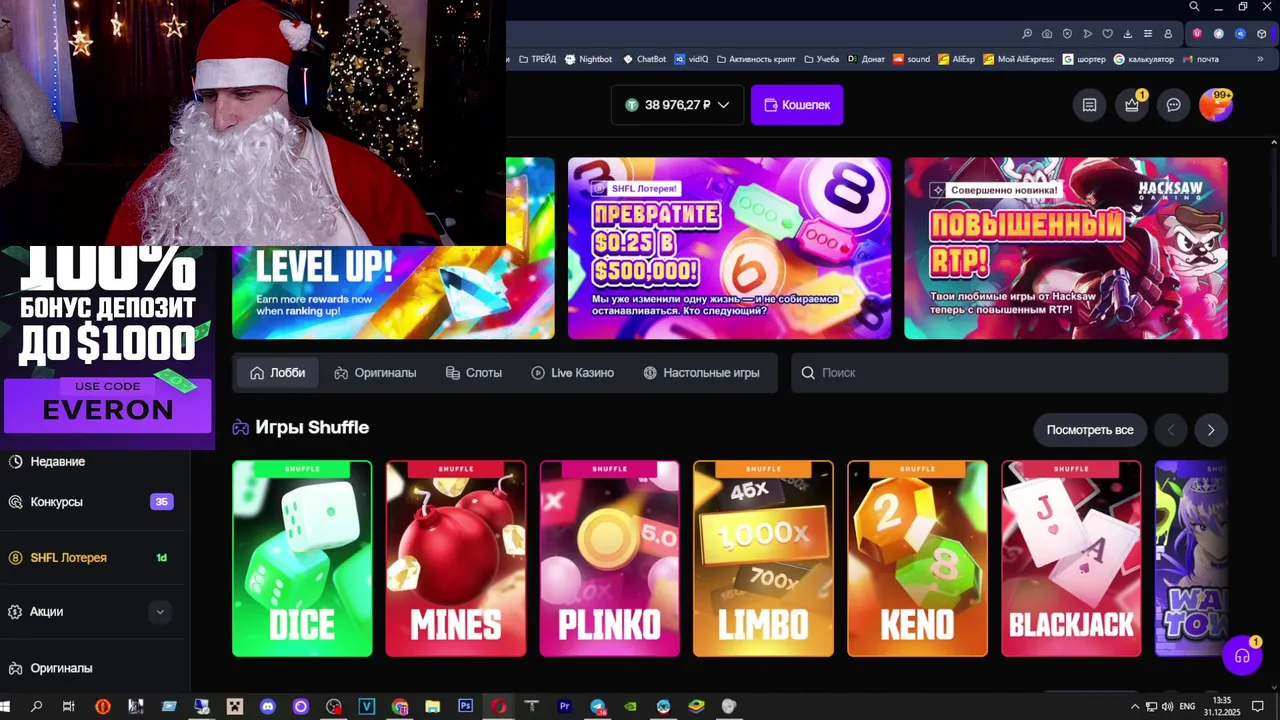Click the browser snapshot camera icon
The height and width of the screenshot is (720, 1280).
tap(1047, 34)
